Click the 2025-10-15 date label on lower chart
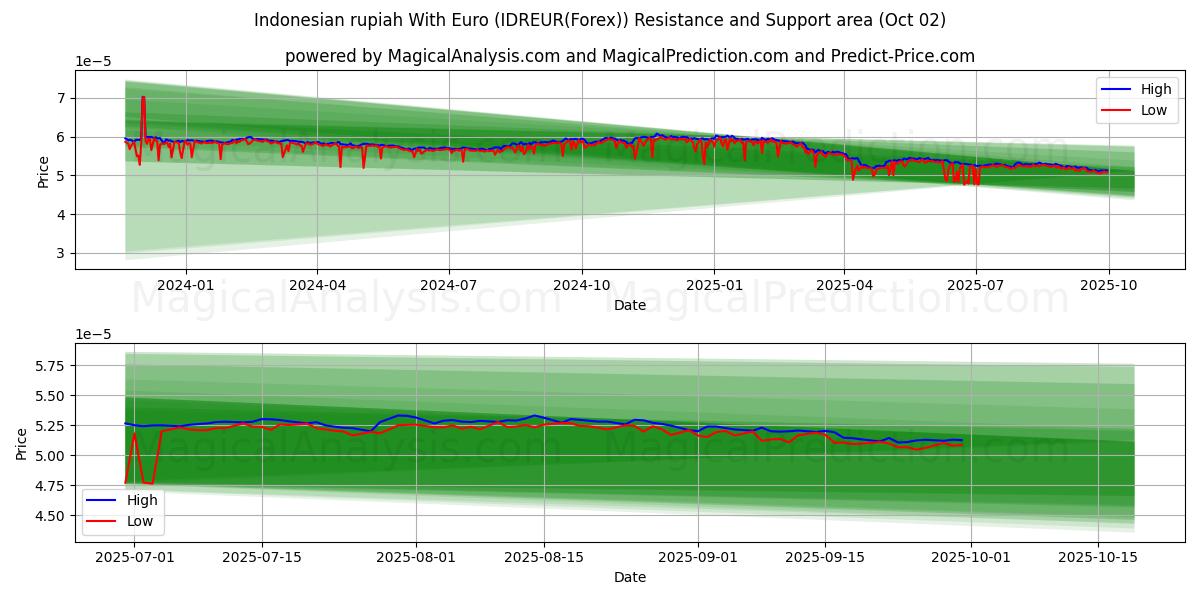Viewport: 1200px width, 600px height. [x=1098, y=557]
